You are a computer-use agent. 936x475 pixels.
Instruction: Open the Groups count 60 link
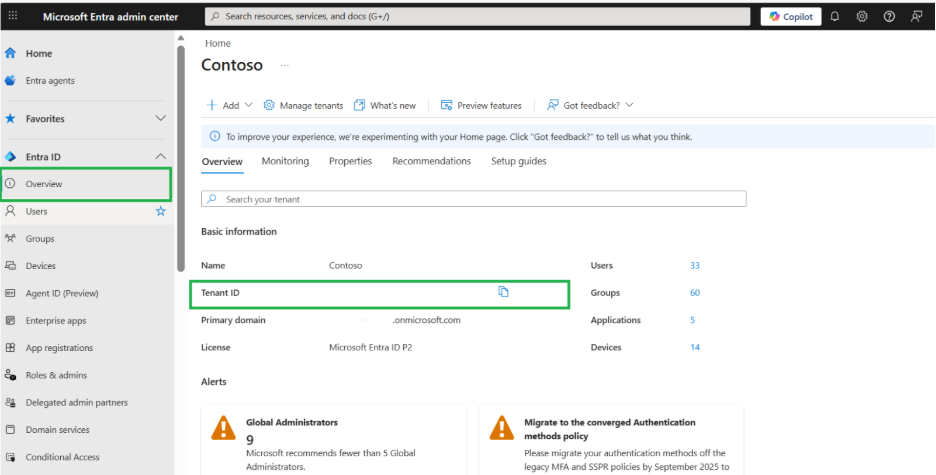(695, 293)
